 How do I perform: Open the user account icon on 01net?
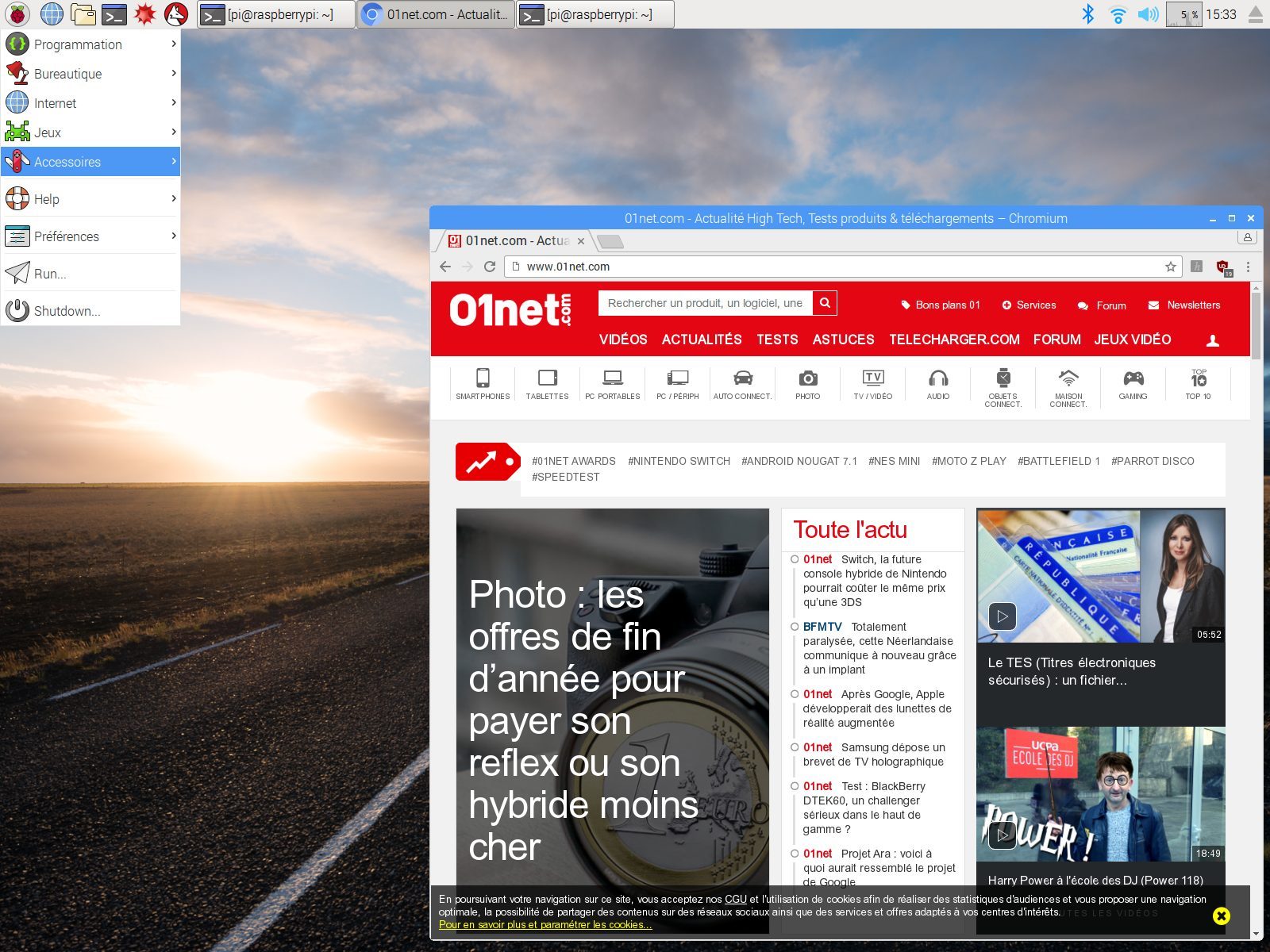(x=1213, y=340)
